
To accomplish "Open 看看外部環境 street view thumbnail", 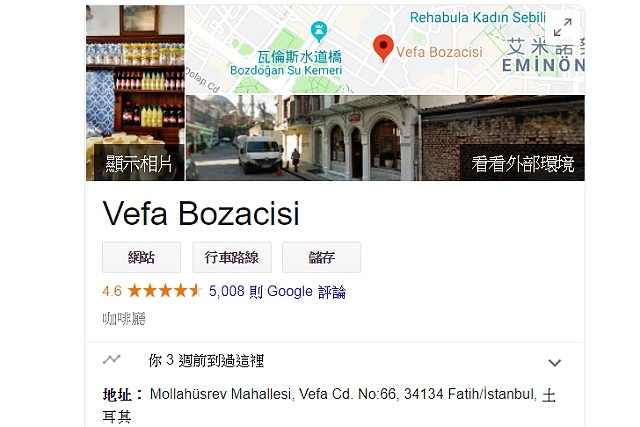I will tap(385, 138).
